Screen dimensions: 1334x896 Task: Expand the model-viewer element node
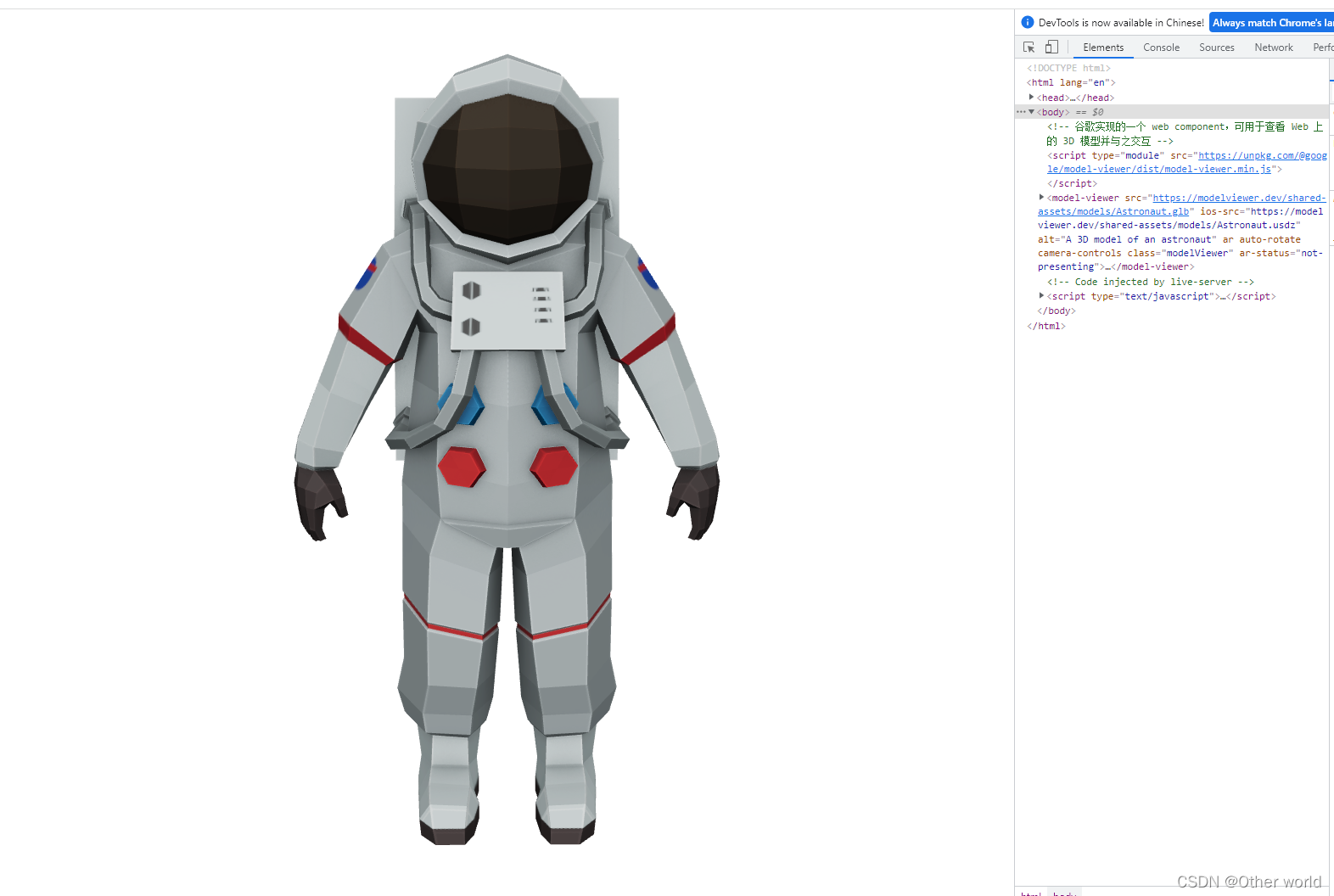coord(1041,198)
